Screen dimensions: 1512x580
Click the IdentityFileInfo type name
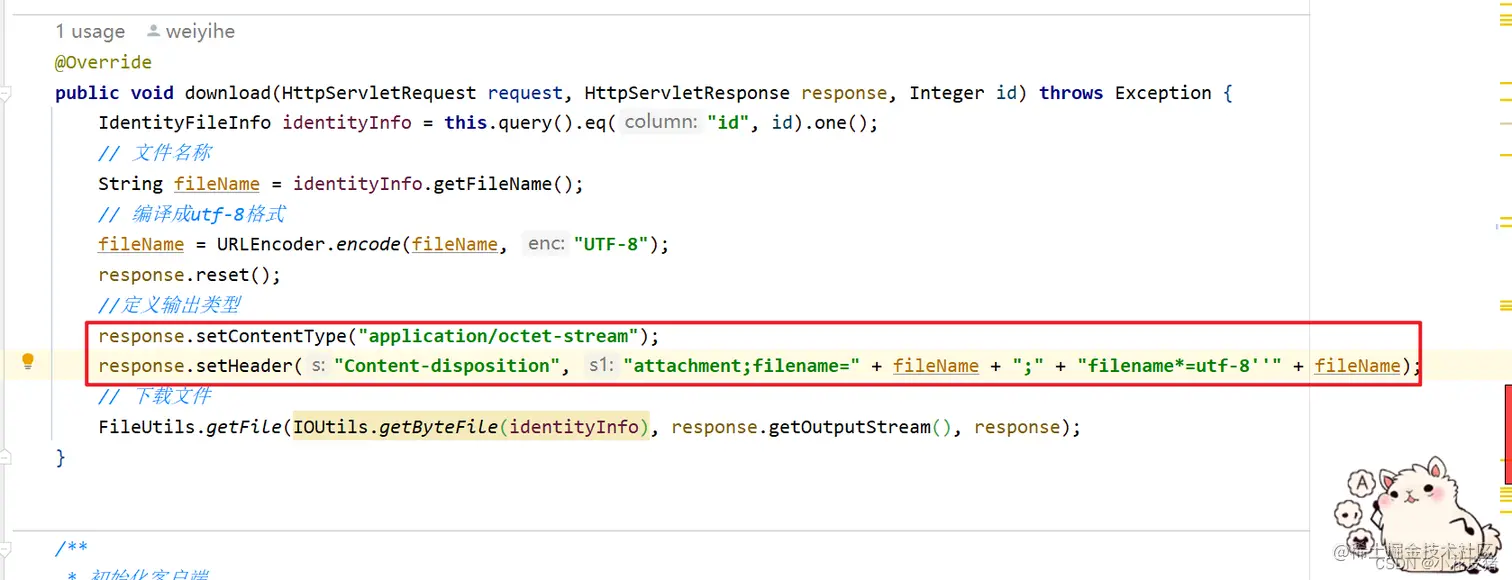pos(184,123)
